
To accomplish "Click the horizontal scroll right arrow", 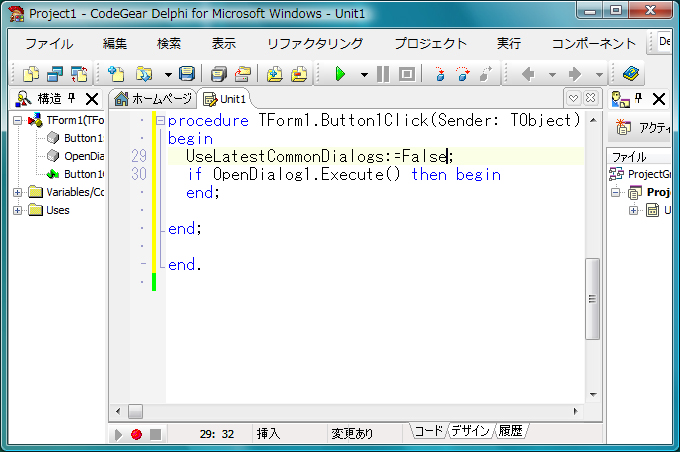I will point(575,411).
